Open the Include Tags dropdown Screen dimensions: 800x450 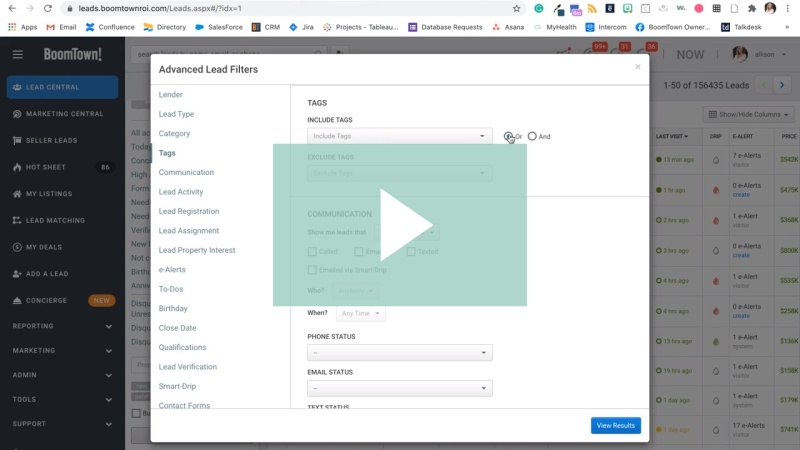[399, 136]
